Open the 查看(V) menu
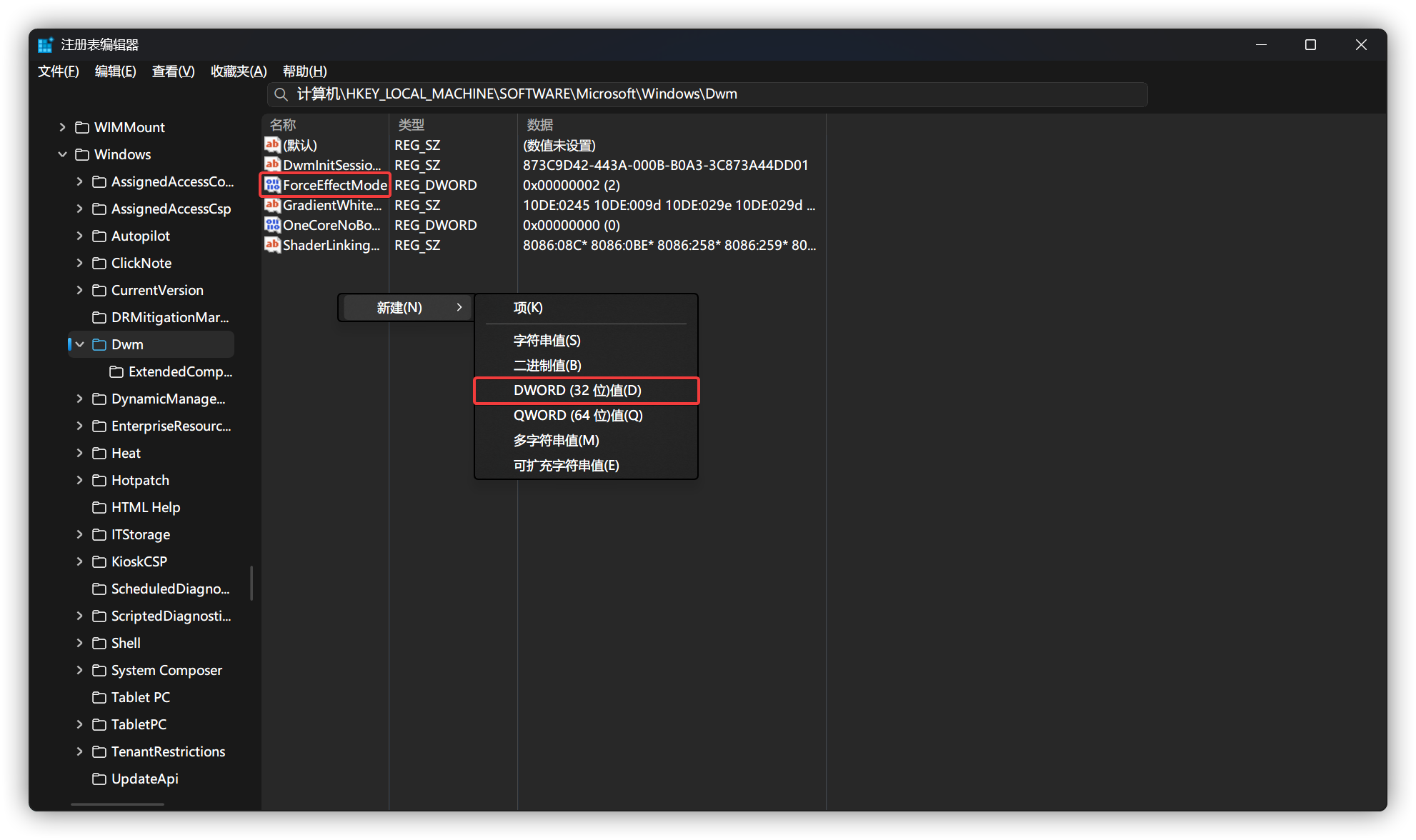Viewport: 1416px width, 840px height. (x=174, y=71)
